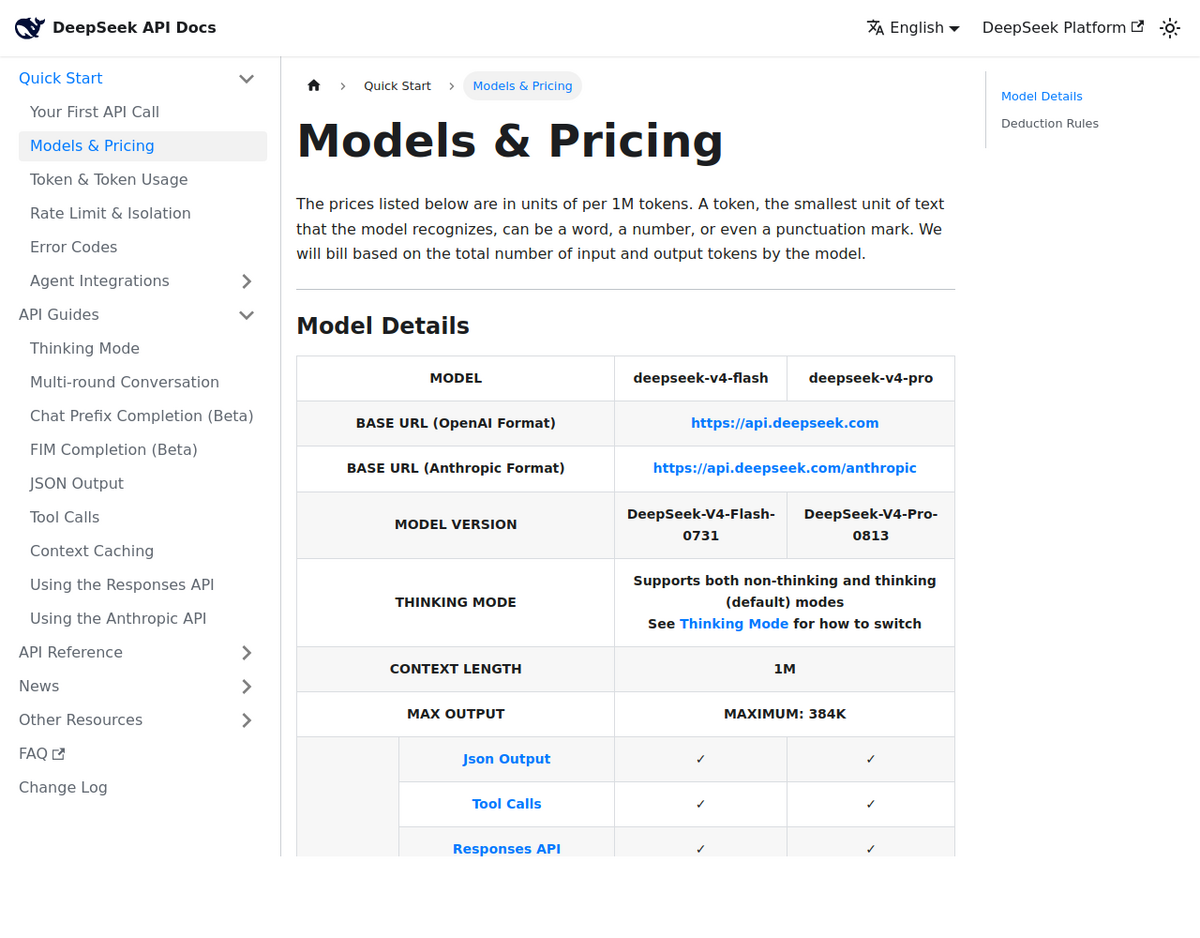
Task: Open DeepSeek Platform external link
Action: coord(1063,28)
